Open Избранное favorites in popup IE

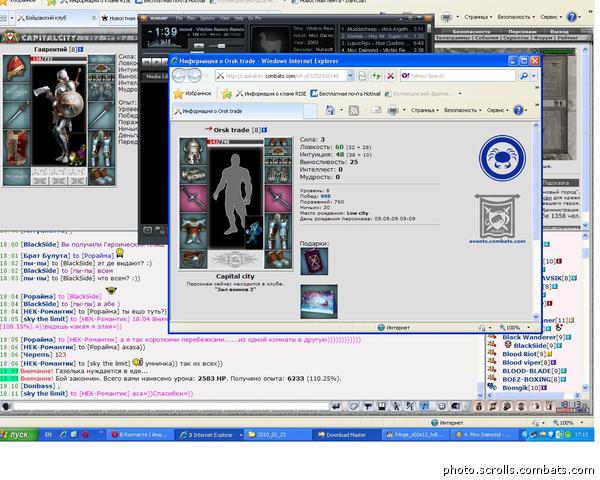tap(192, 93)
